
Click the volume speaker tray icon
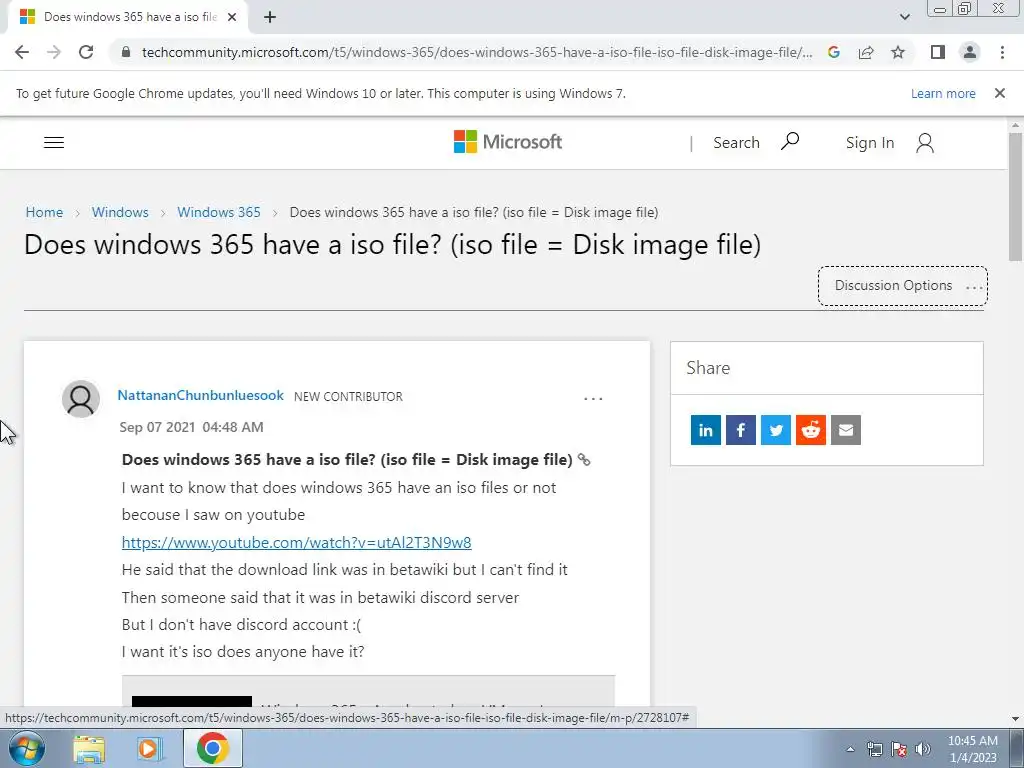923,749
